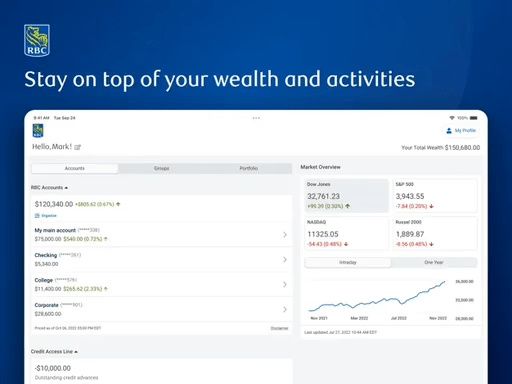The image size is (512, 384).
Task: Click the Wi-Fi status icon
Action: tap(452, 118)
